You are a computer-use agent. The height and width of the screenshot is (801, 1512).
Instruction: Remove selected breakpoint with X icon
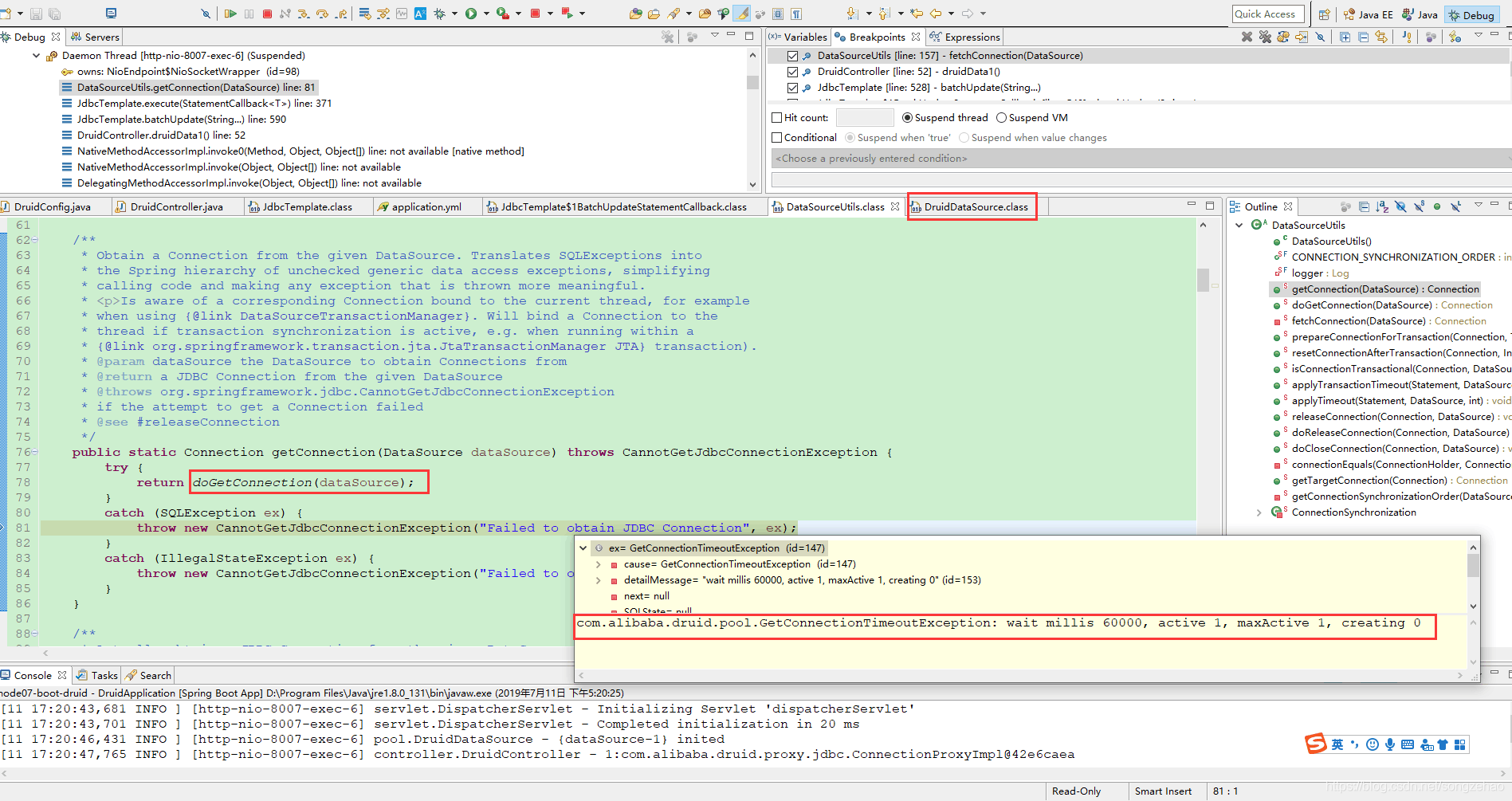(1247, 37)
